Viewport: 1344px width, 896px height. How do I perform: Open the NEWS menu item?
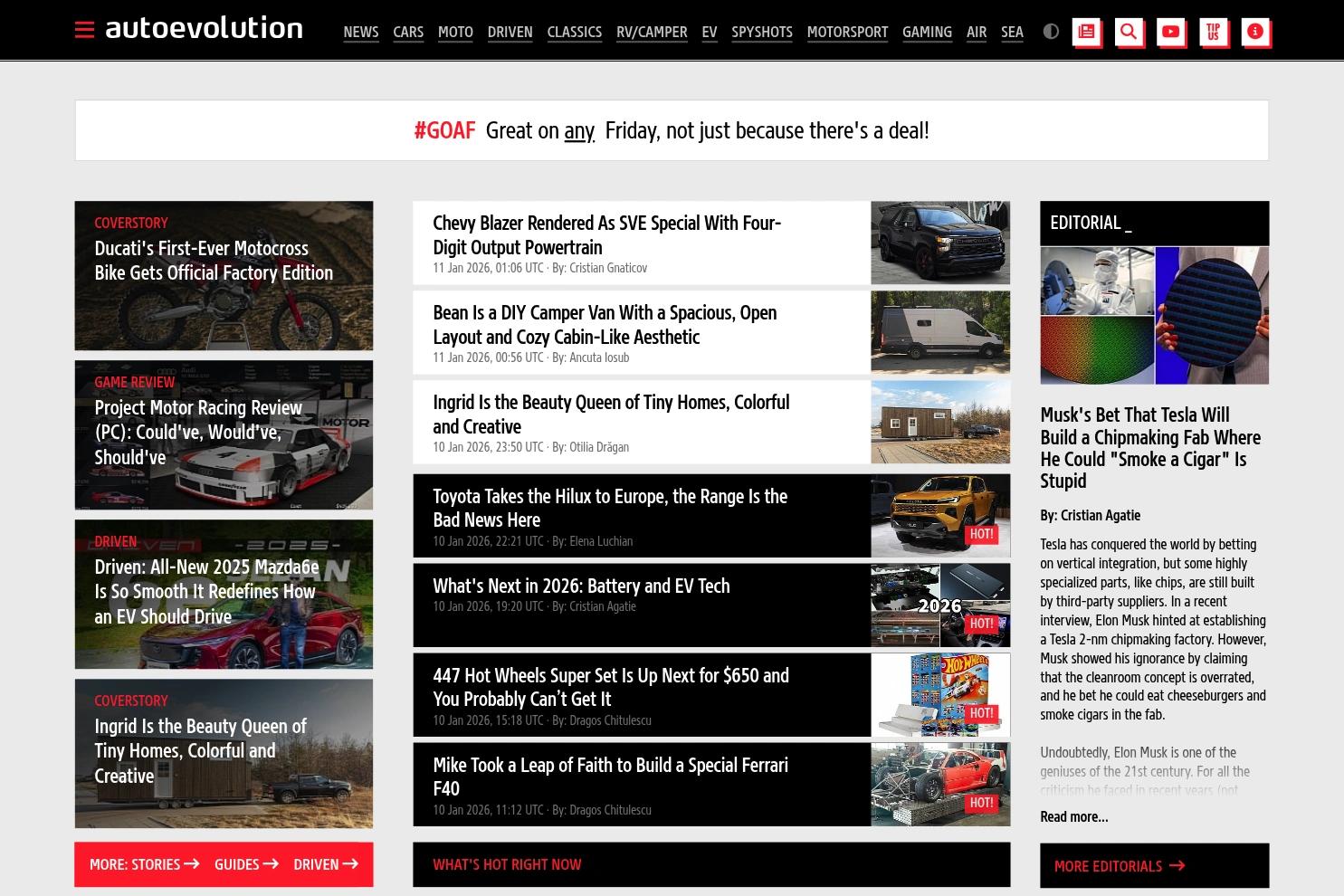click(360, 32)
